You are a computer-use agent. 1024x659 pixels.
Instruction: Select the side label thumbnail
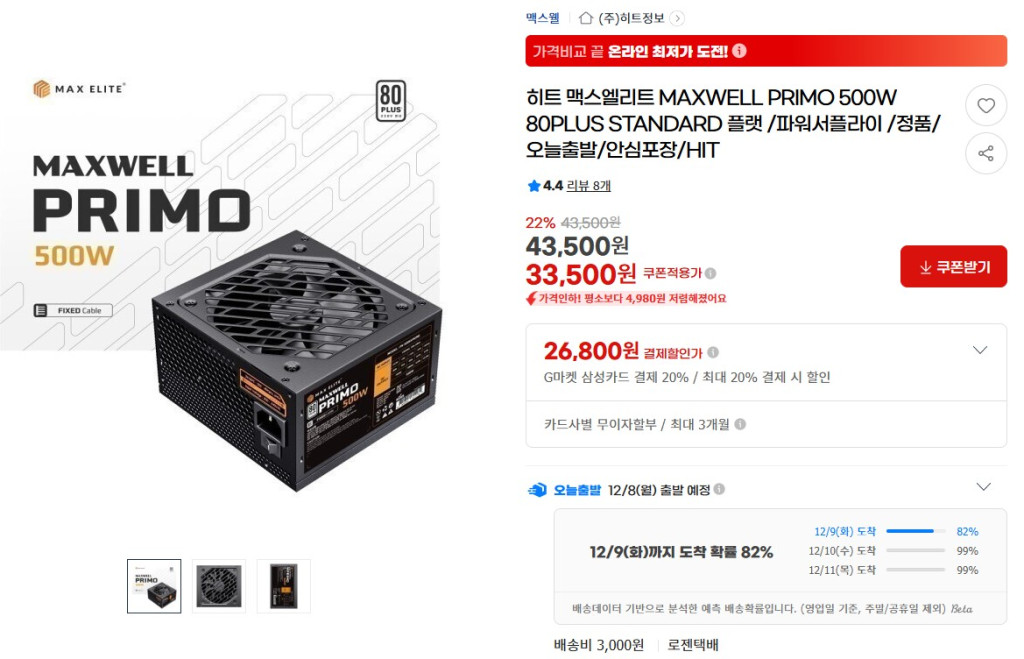coord(283,587)
